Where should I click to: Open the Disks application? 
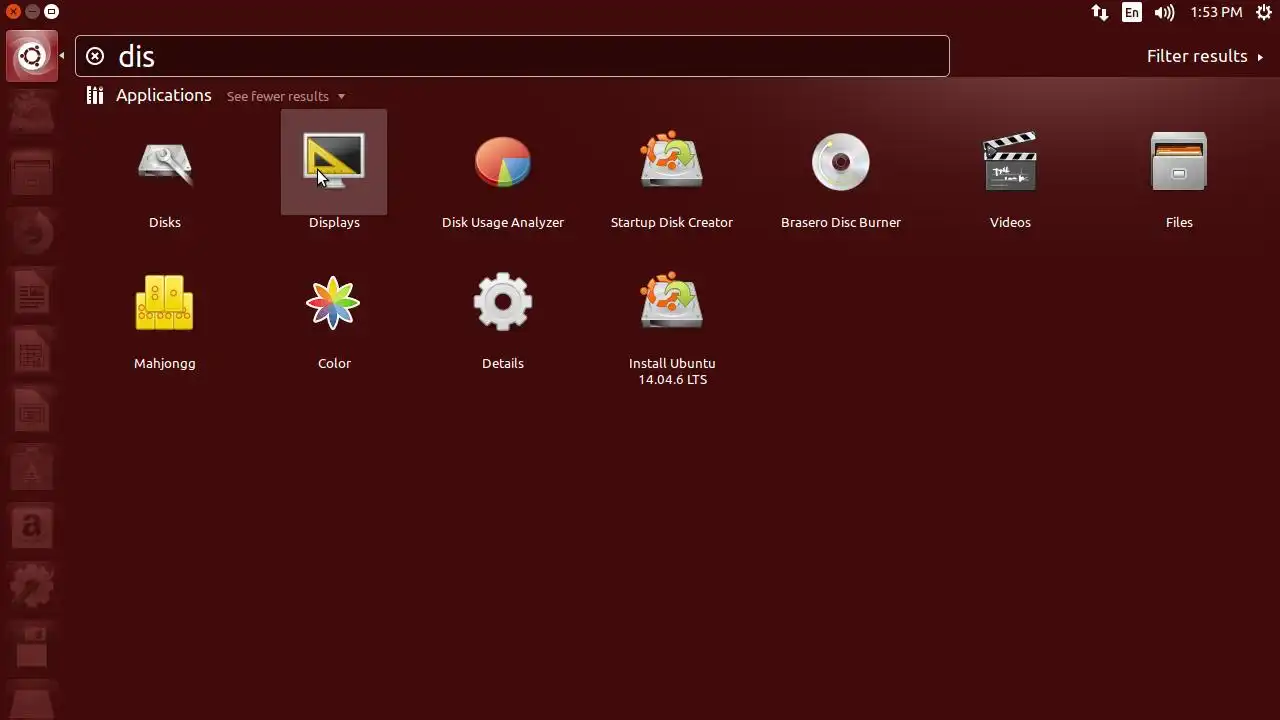pos(165,162)
